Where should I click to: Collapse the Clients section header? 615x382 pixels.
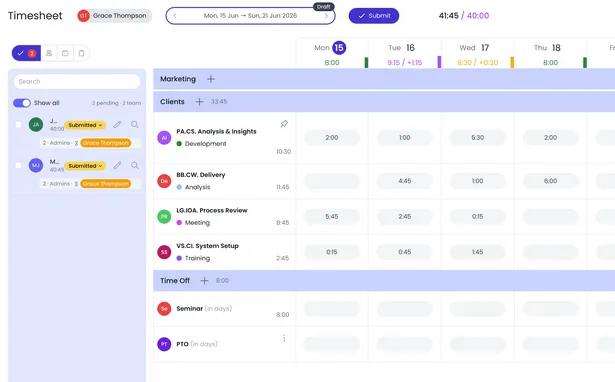[384, 102]
